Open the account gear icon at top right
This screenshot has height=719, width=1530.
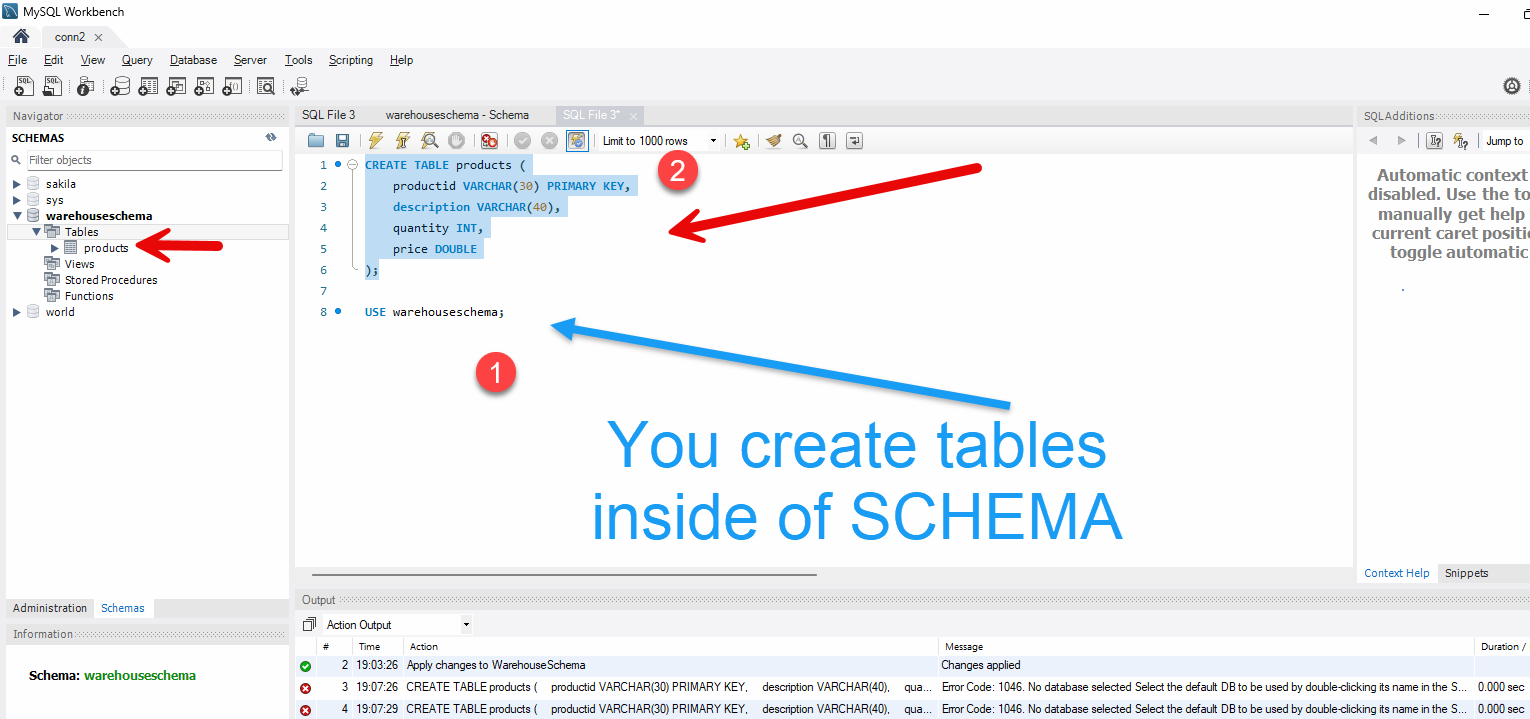1512,86
